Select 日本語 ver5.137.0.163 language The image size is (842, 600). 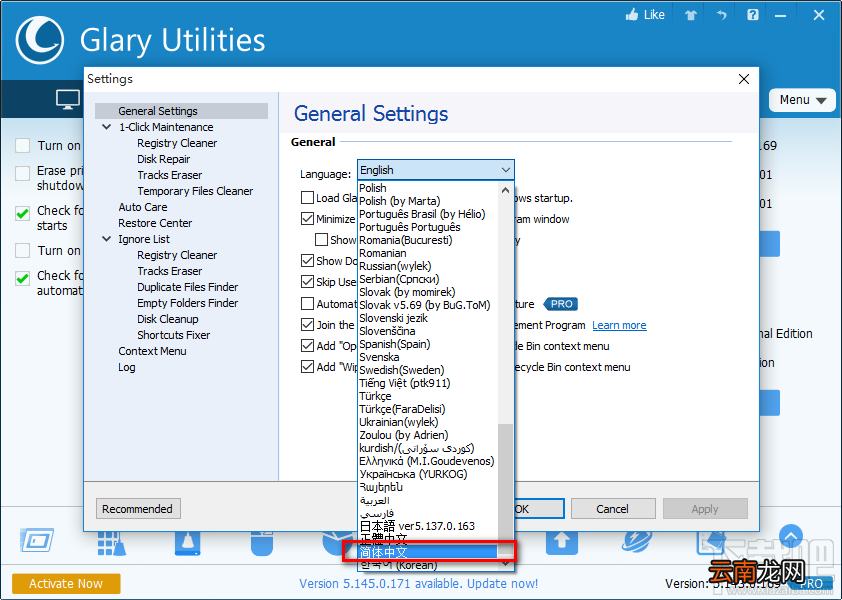tap(428, 526)
